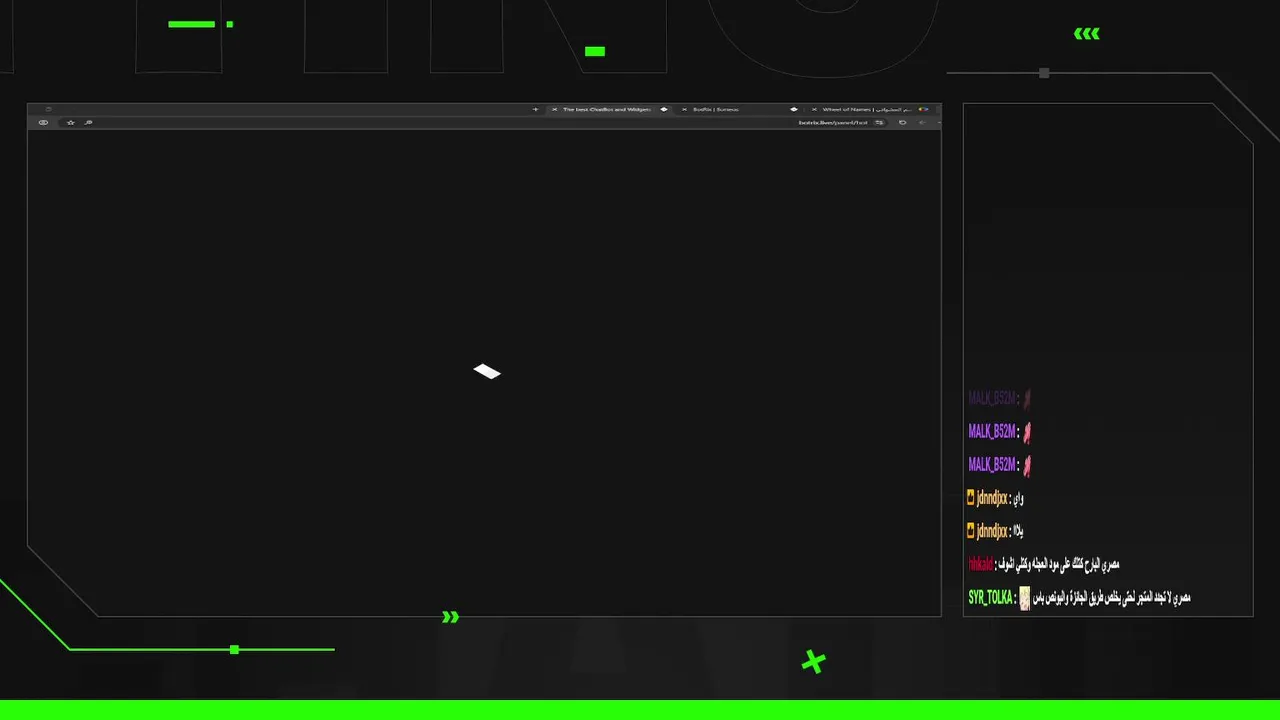
Task: Click SYR_TOLKA's Arabic message text
Action: [x=1111, y=598]
